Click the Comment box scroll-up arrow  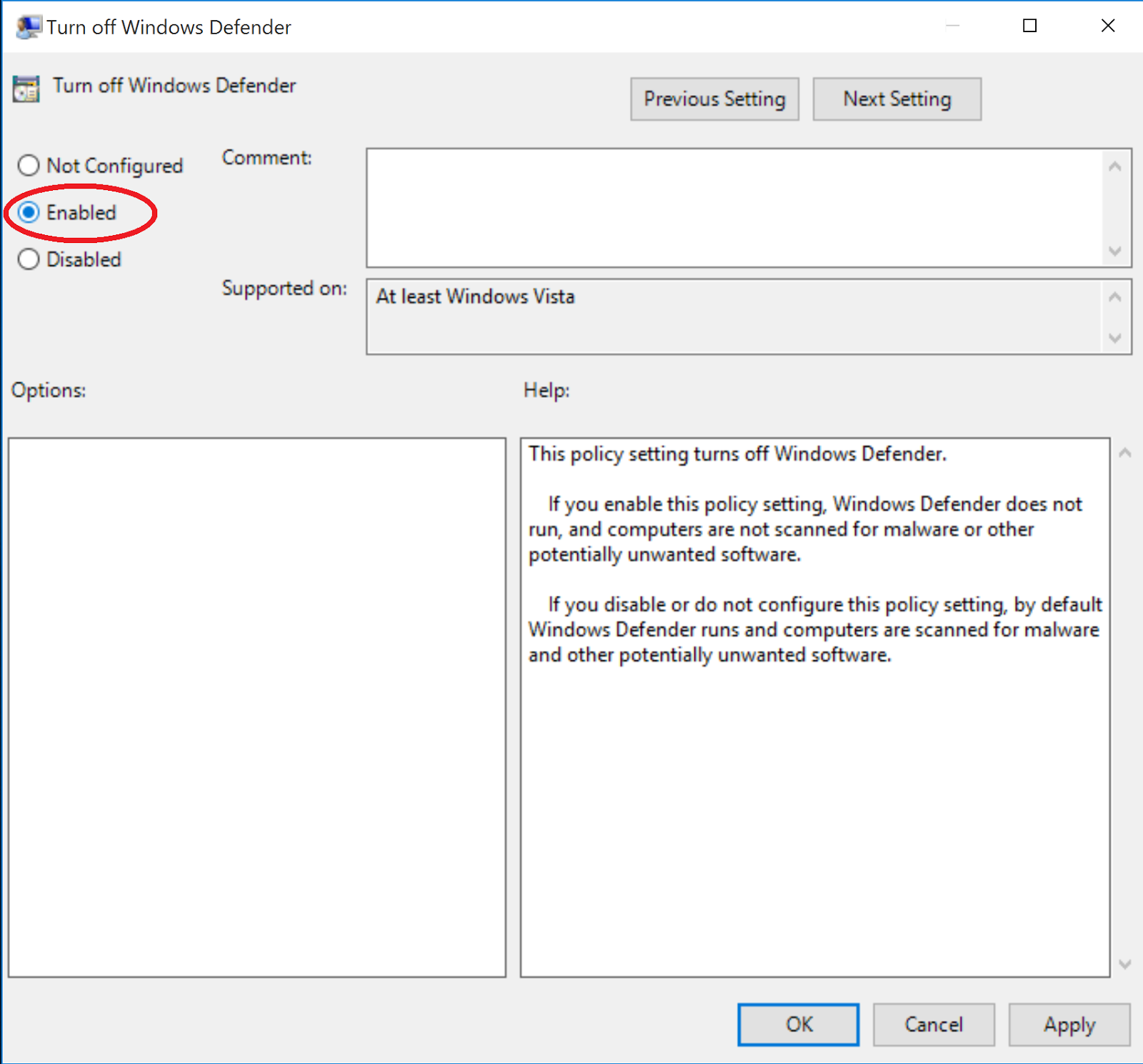[1116, 165]
